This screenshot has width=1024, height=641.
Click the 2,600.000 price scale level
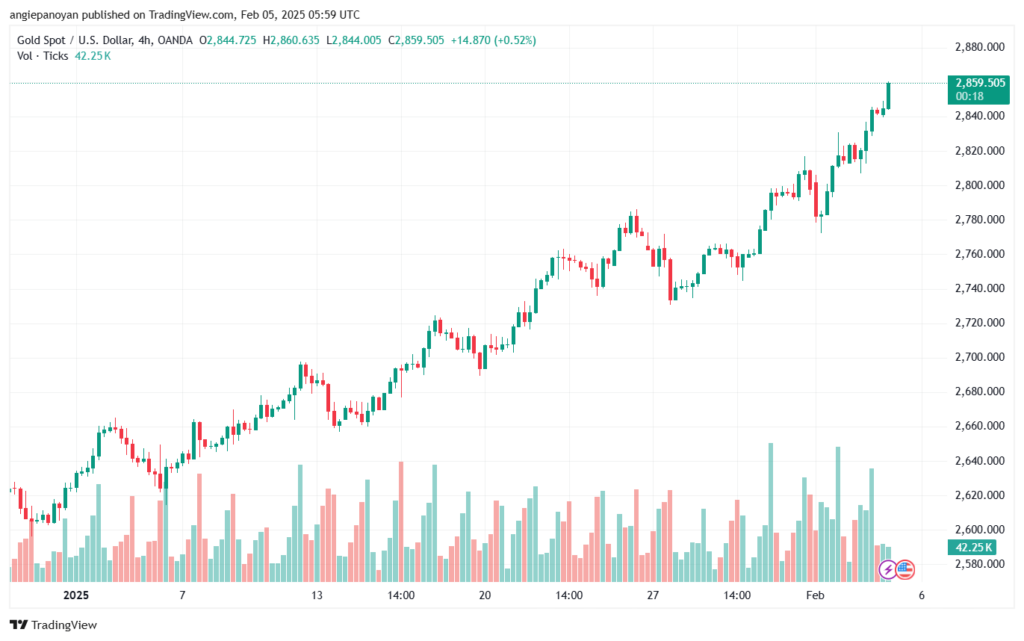(x=980, y=529)
